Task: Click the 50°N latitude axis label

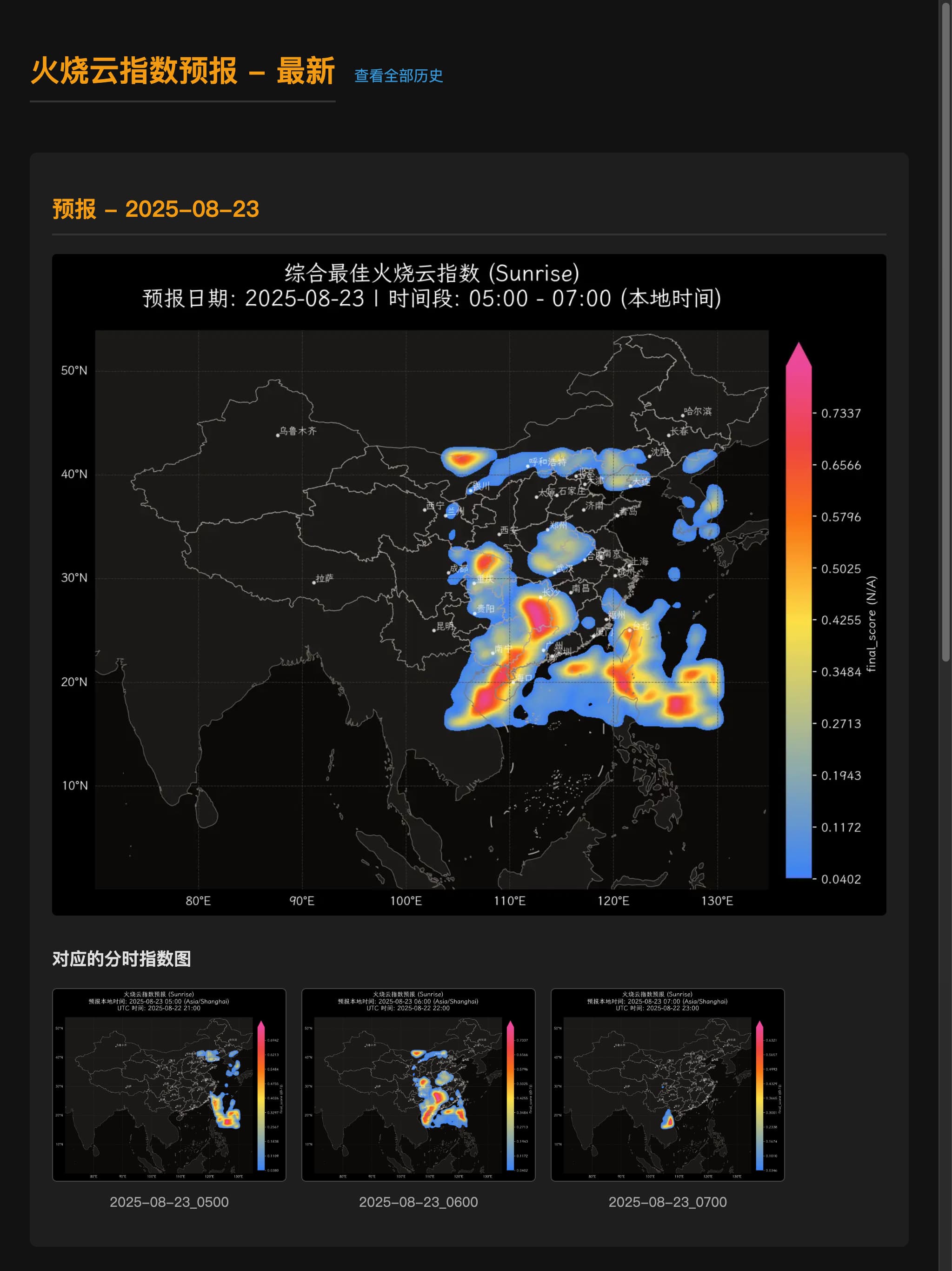Action: 74,371
